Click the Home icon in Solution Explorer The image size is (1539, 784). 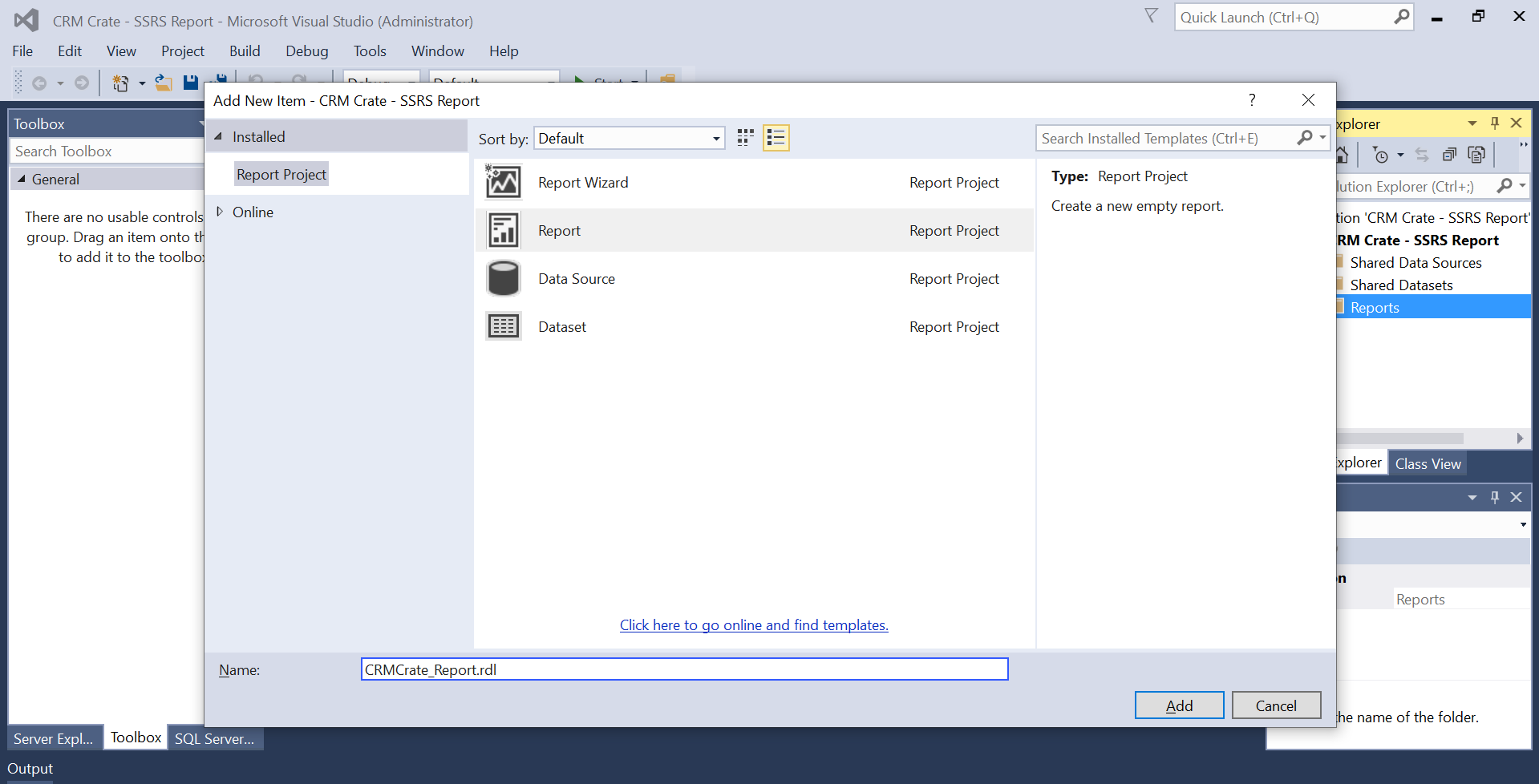click(x=1342, y=155)
